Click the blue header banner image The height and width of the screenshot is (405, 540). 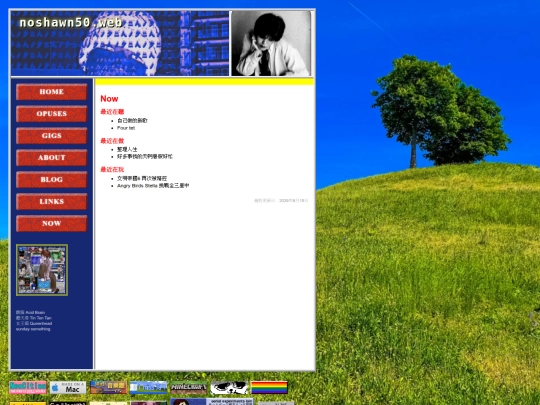click(120, 43)
